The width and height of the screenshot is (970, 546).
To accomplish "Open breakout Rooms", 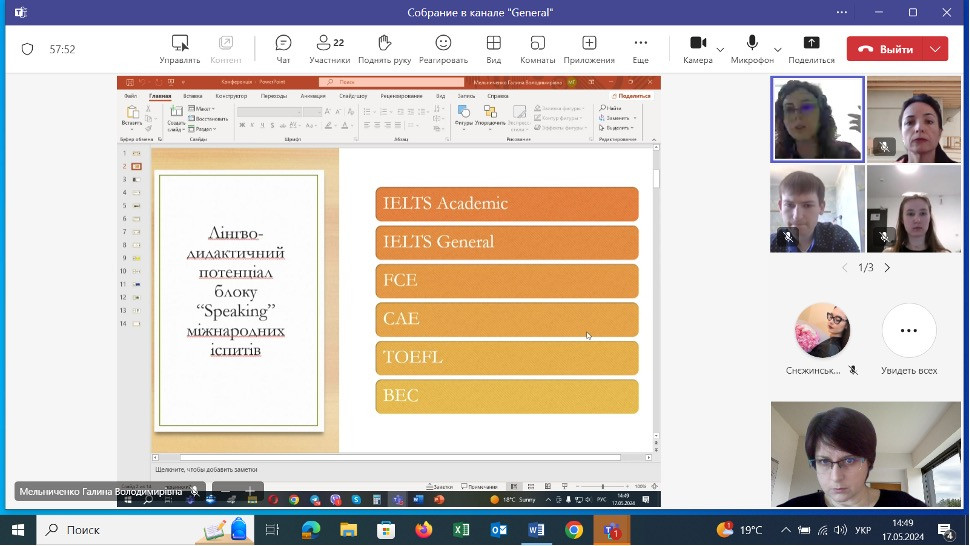I will [x=538, y=48].
